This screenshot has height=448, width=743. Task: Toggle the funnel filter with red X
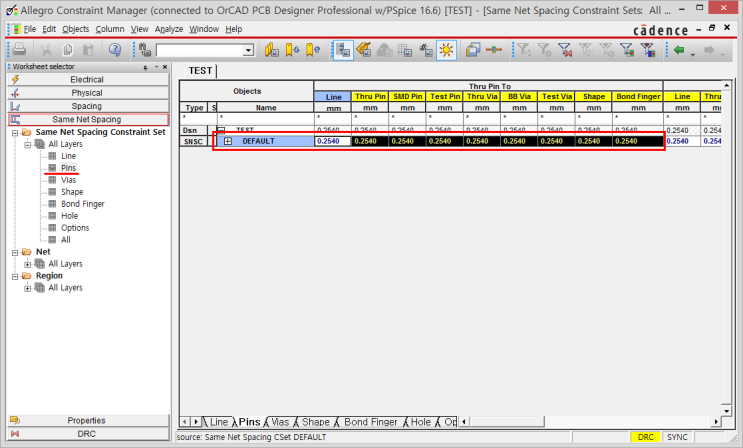(565, 49)
